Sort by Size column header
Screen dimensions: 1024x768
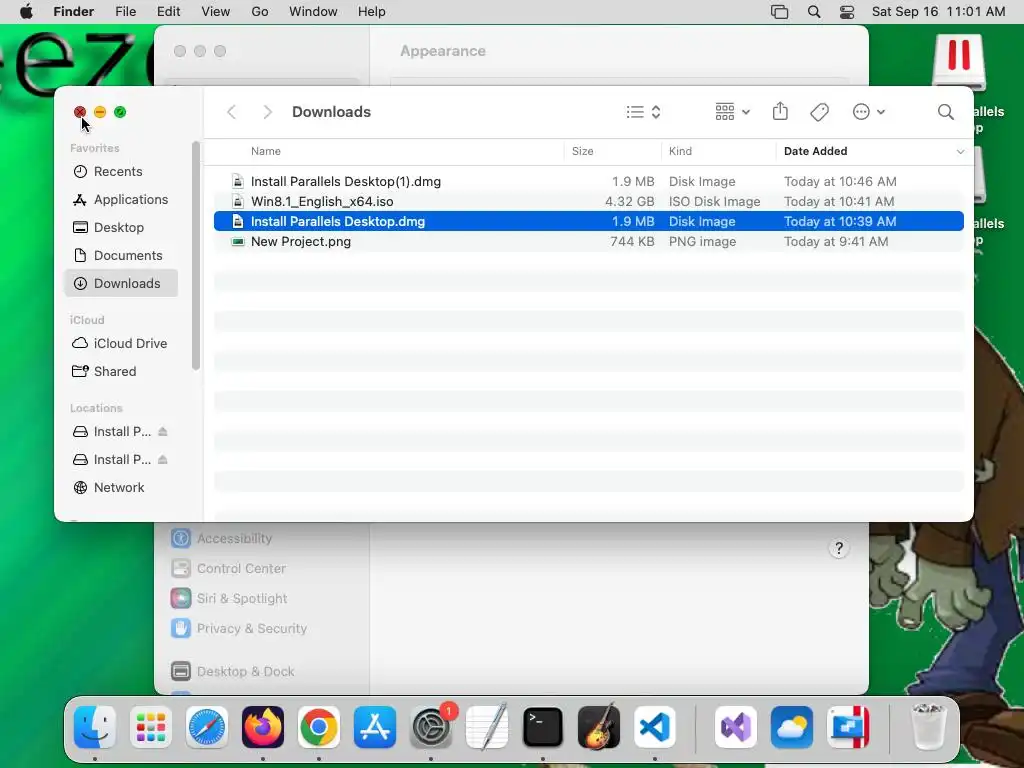click(x=582, y=151)
